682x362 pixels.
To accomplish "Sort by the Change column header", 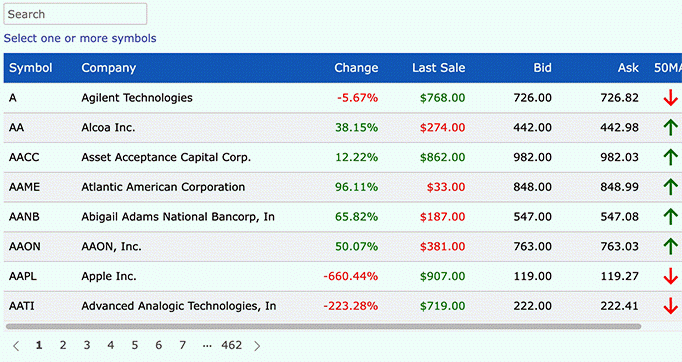I will (x=356, y=68).
